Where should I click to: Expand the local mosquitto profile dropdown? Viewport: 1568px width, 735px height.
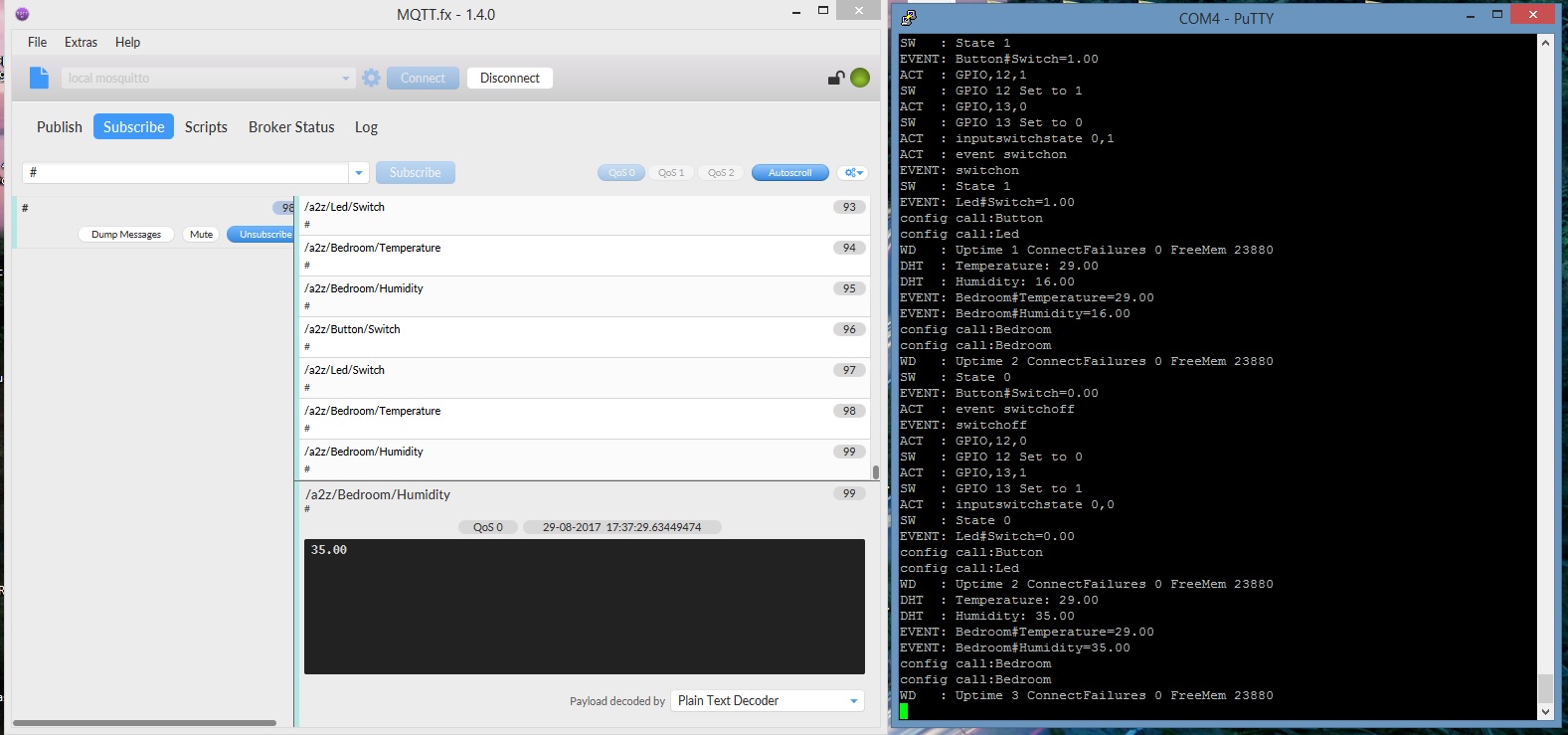click(x=345, y=78)
